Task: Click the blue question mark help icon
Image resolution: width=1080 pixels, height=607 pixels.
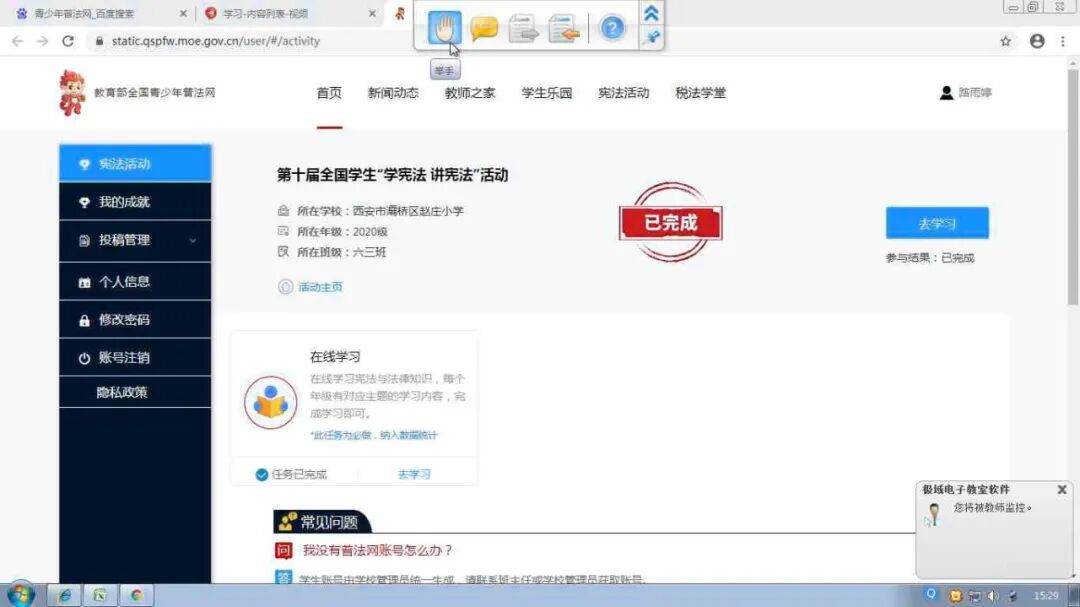Action: pyautogui.click(x=612, y=28)
